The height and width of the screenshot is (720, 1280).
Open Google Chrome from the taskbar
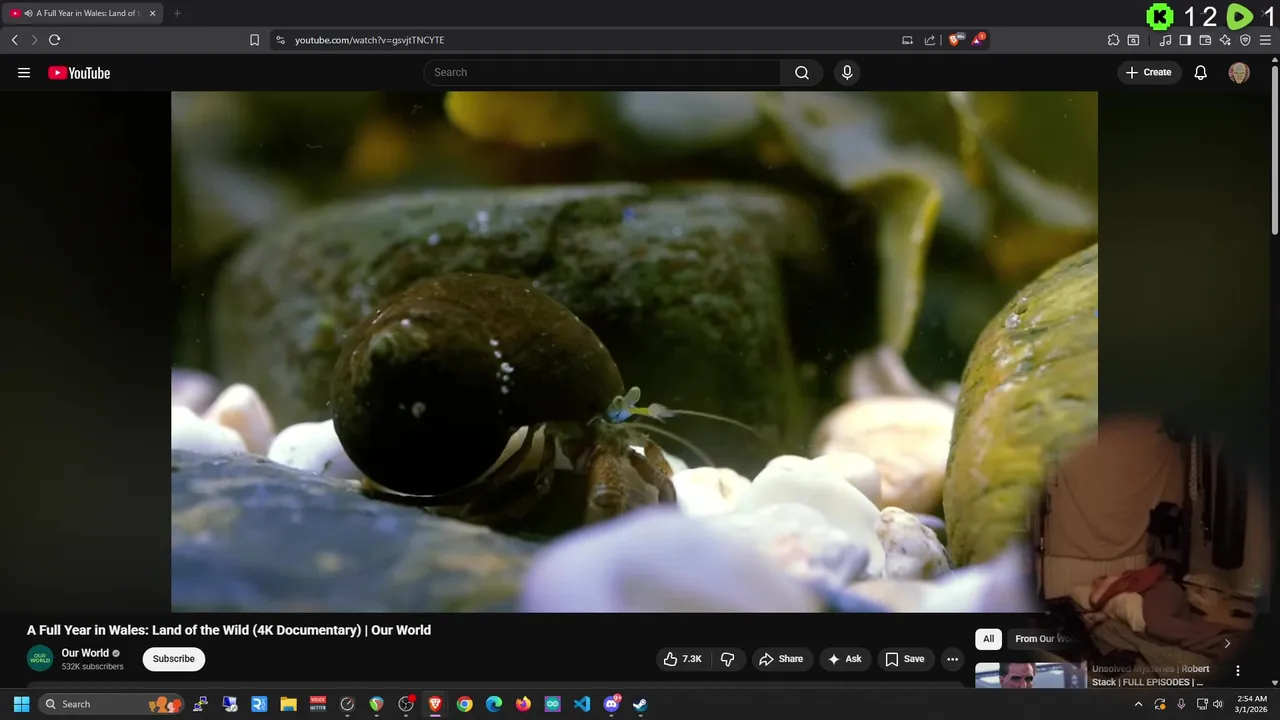464,704
